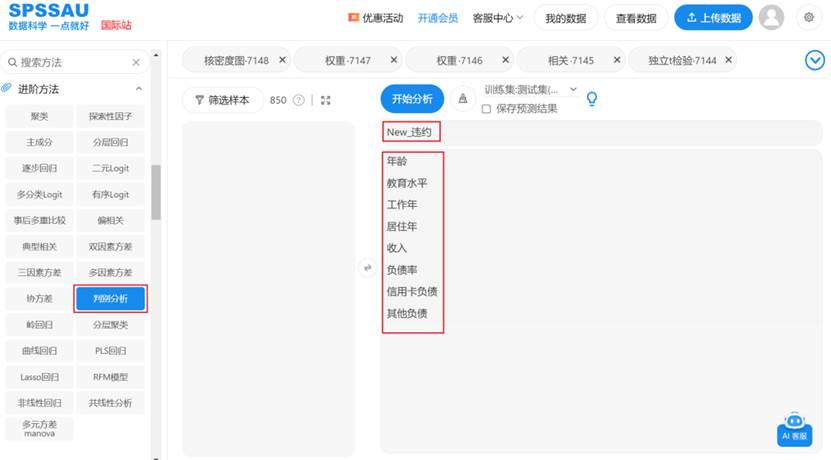831x460 pixels.
Task: Switch to the 权重-7146 tab
Action: tap(459, 60)
